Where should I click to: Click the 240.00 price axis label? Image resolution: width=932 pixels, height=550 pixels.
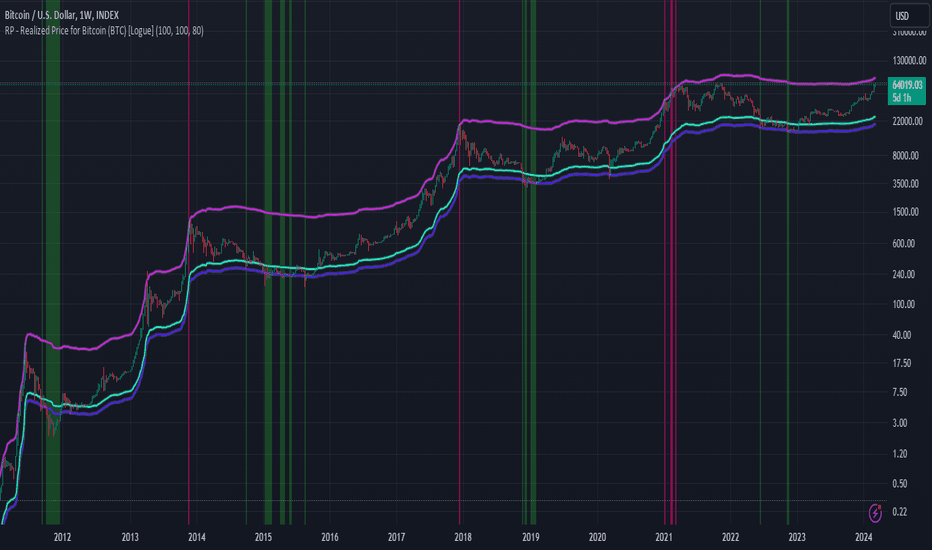point(903,274)
